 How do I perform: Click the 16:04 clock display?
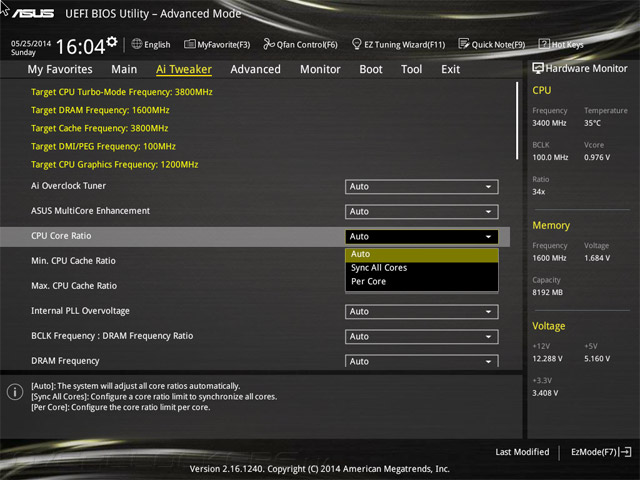80,46
